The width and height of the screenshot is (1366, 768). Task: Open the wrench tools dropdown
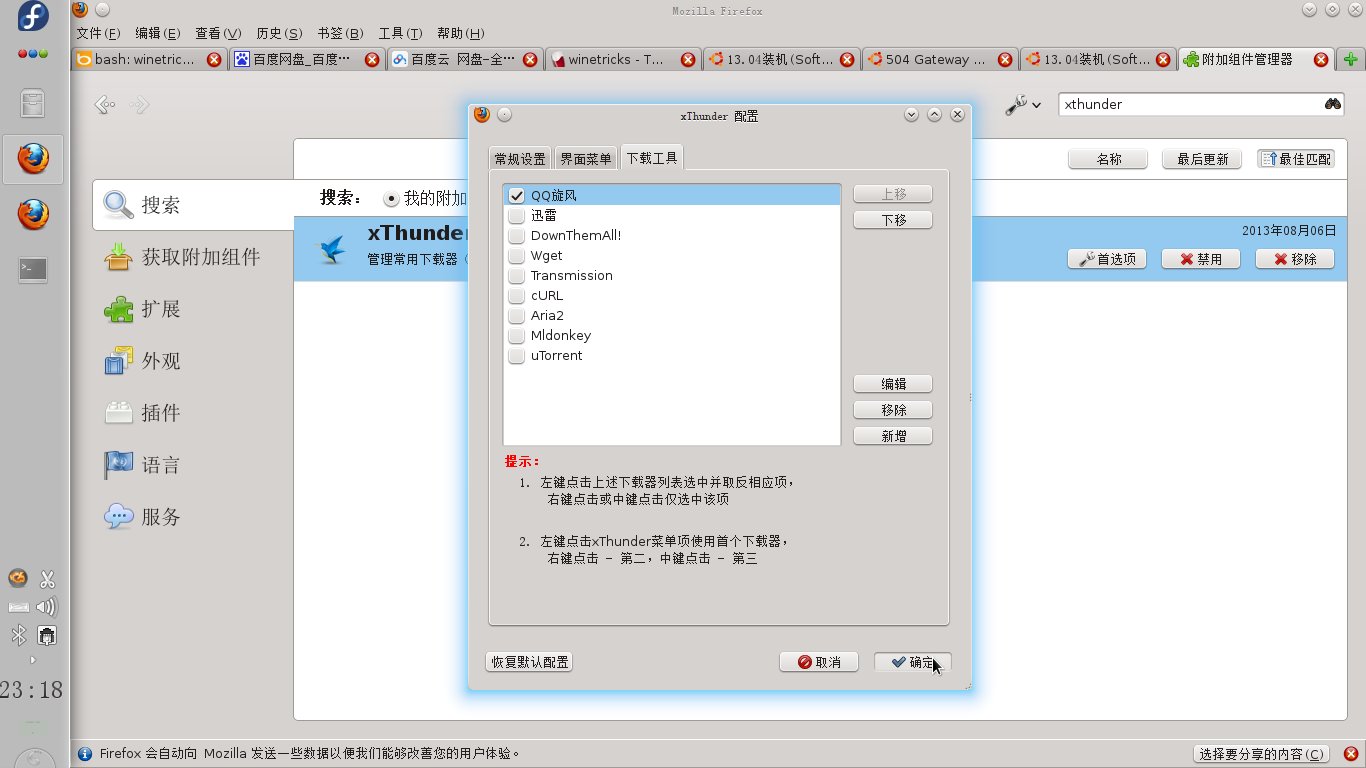click(x=1023, y=104)
